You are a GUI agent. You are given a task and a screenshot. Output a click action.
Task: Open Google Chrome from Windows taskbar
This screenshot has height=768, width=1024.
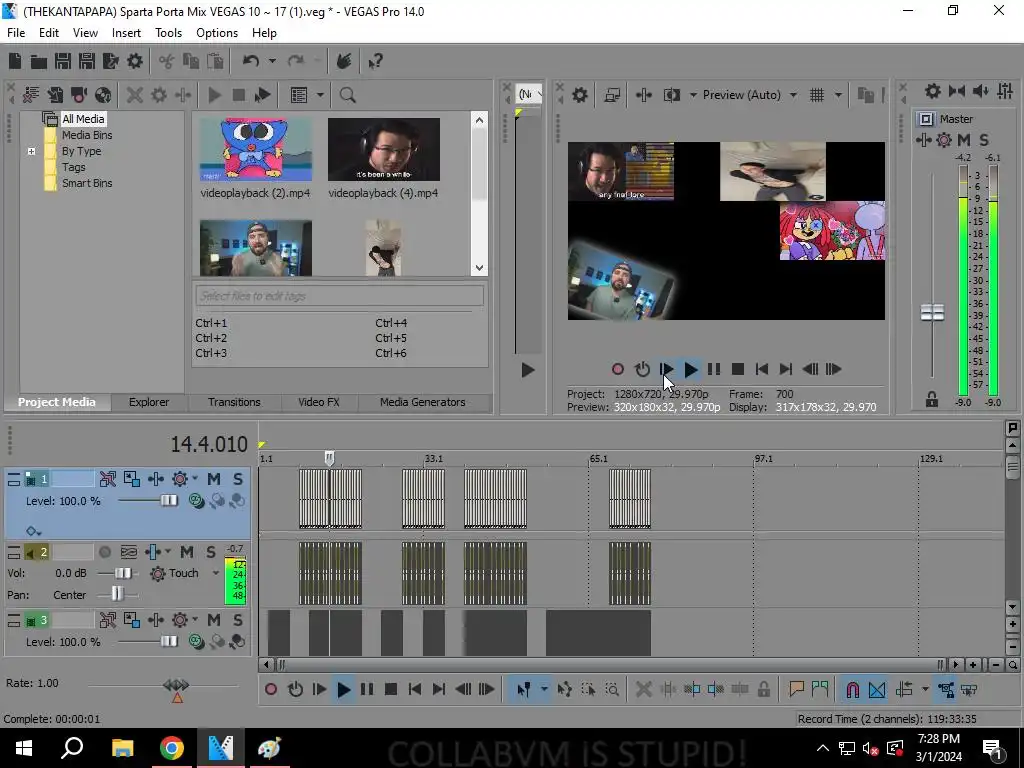tap(172, 748)
